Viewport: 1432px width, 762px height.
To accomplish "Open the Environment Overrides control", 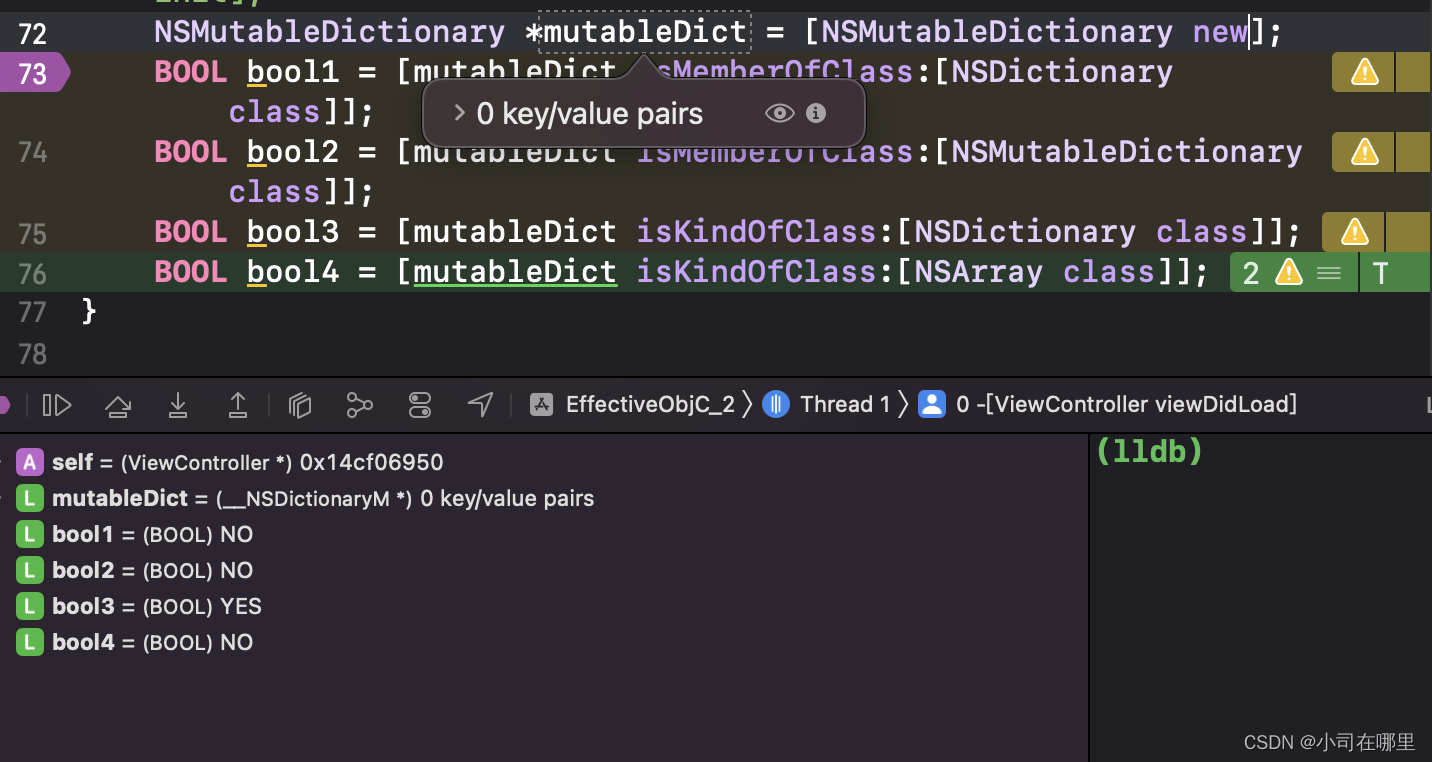I will point(420,405).
